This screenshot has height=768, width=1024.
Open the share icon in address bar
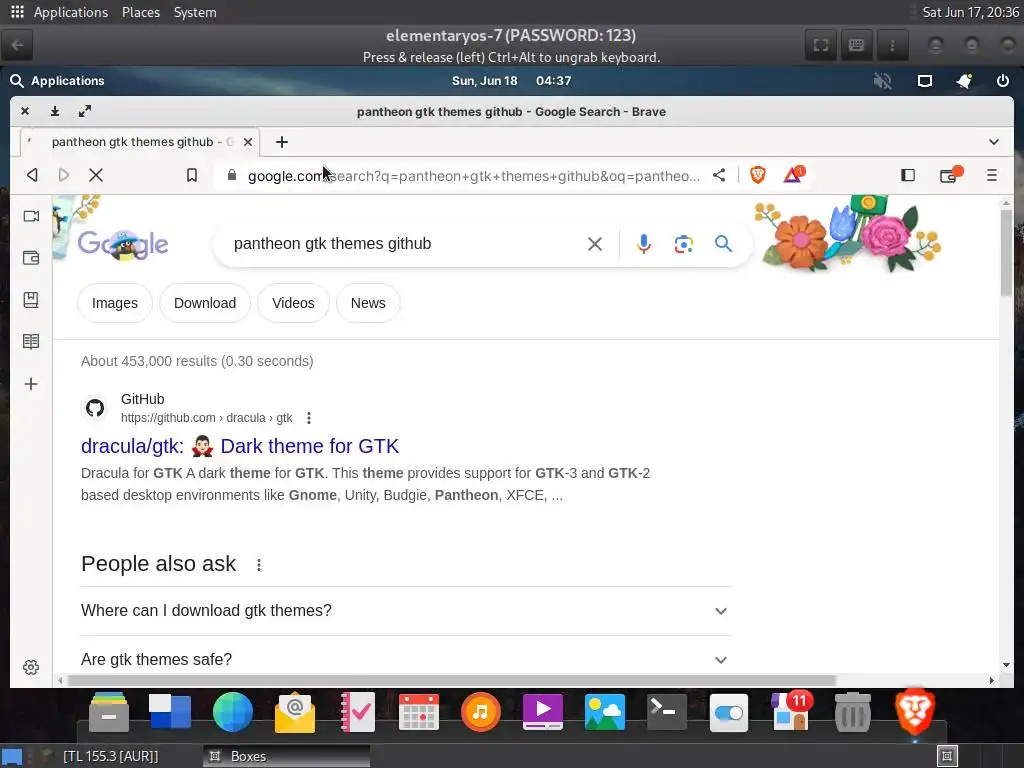pos(719,175)
